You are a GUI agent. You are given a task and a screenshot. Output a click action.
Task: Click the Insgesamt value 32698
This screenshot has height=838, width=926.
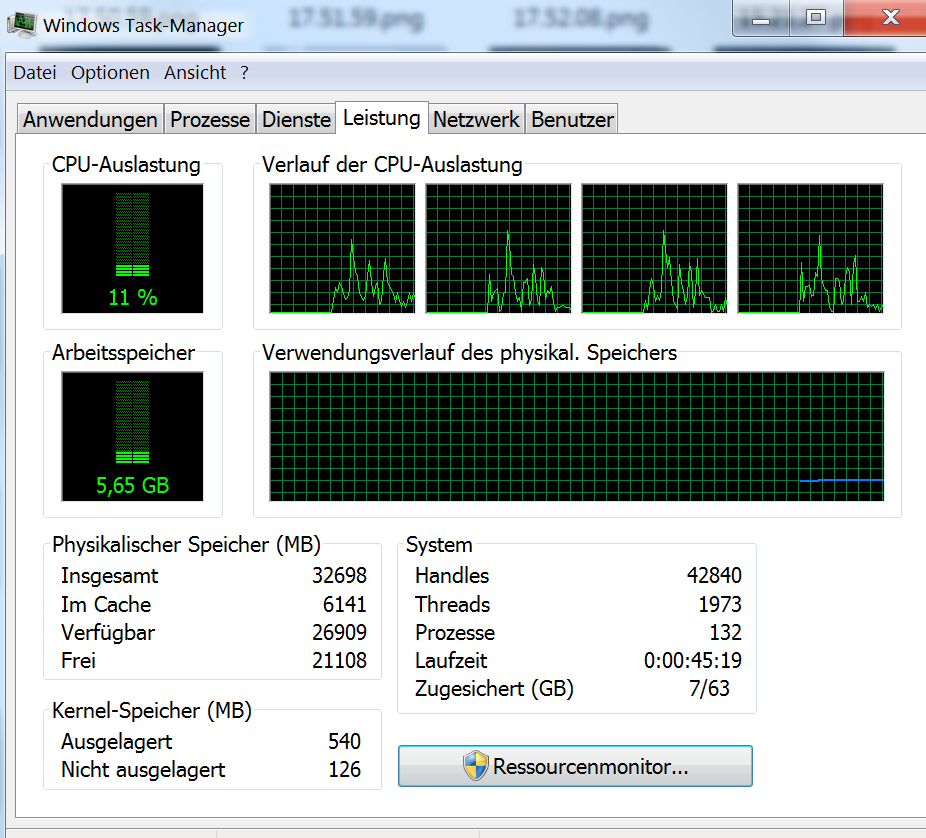click(x=340, y=575)
